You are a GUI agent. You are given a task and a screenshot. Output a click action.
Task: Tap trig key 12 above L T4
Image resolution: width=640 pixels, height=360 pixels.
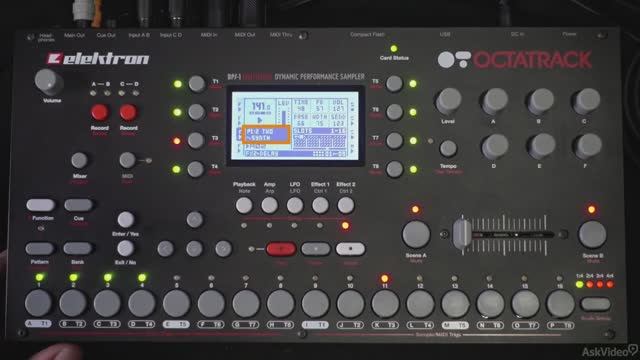click(420, 304)
